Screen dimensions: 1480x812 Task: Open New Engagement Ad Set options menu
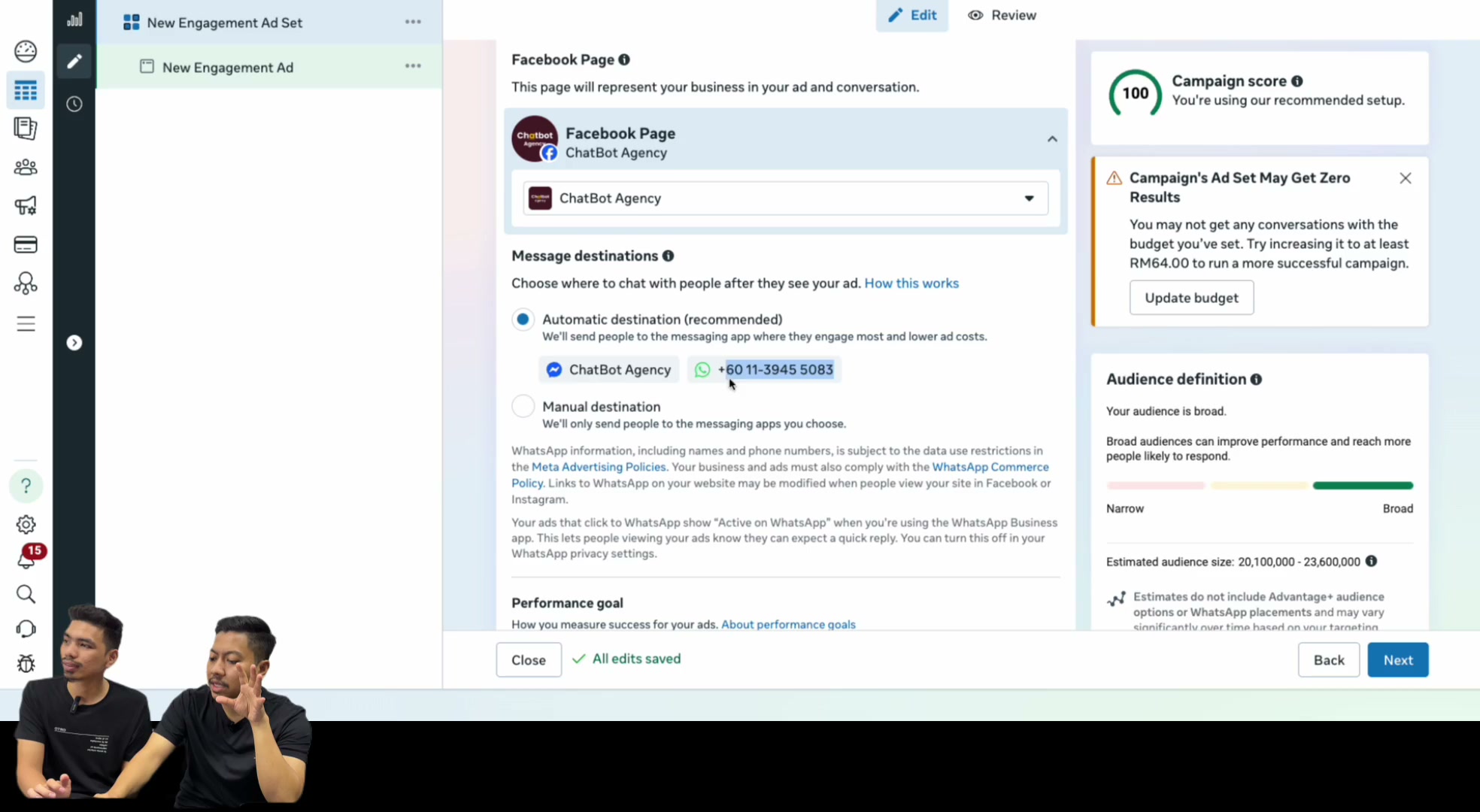[413, 22]
